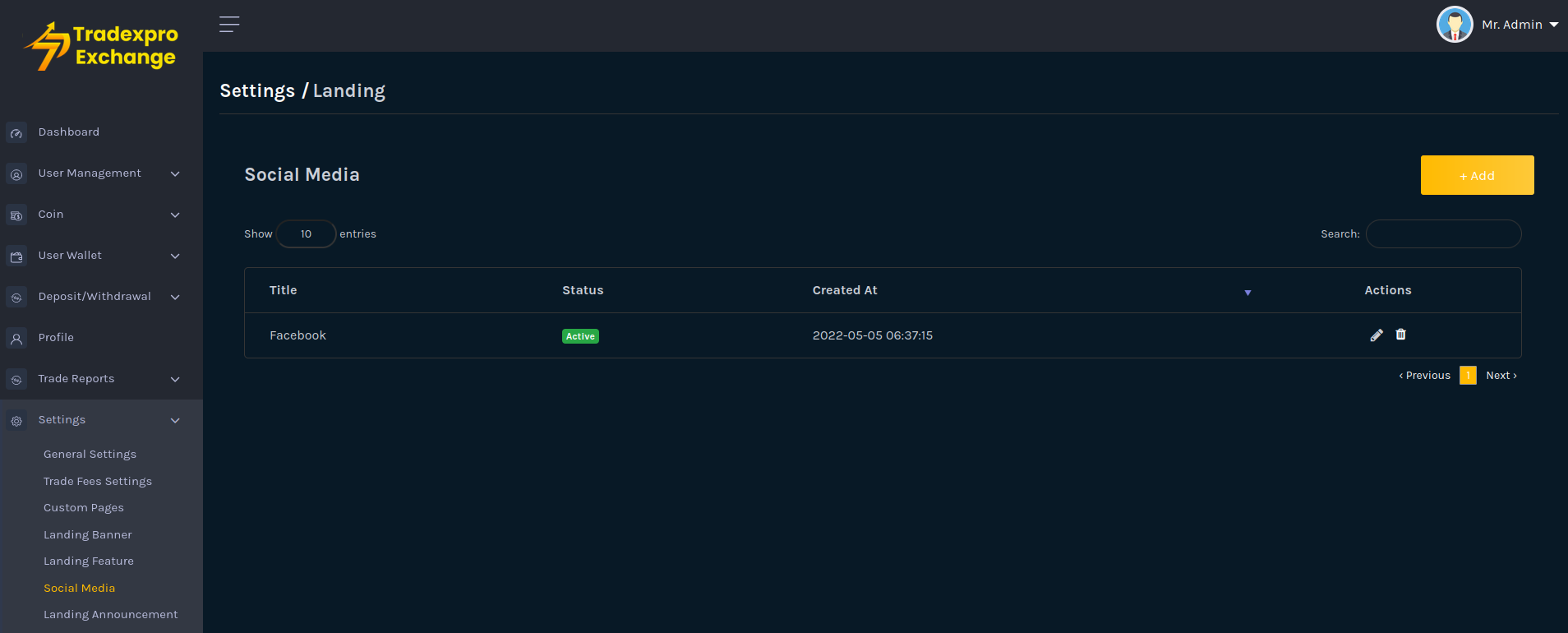Click the pencil edit icon for Facebook
This screenshot has height=633, width=1568.
pos(1377,335)
